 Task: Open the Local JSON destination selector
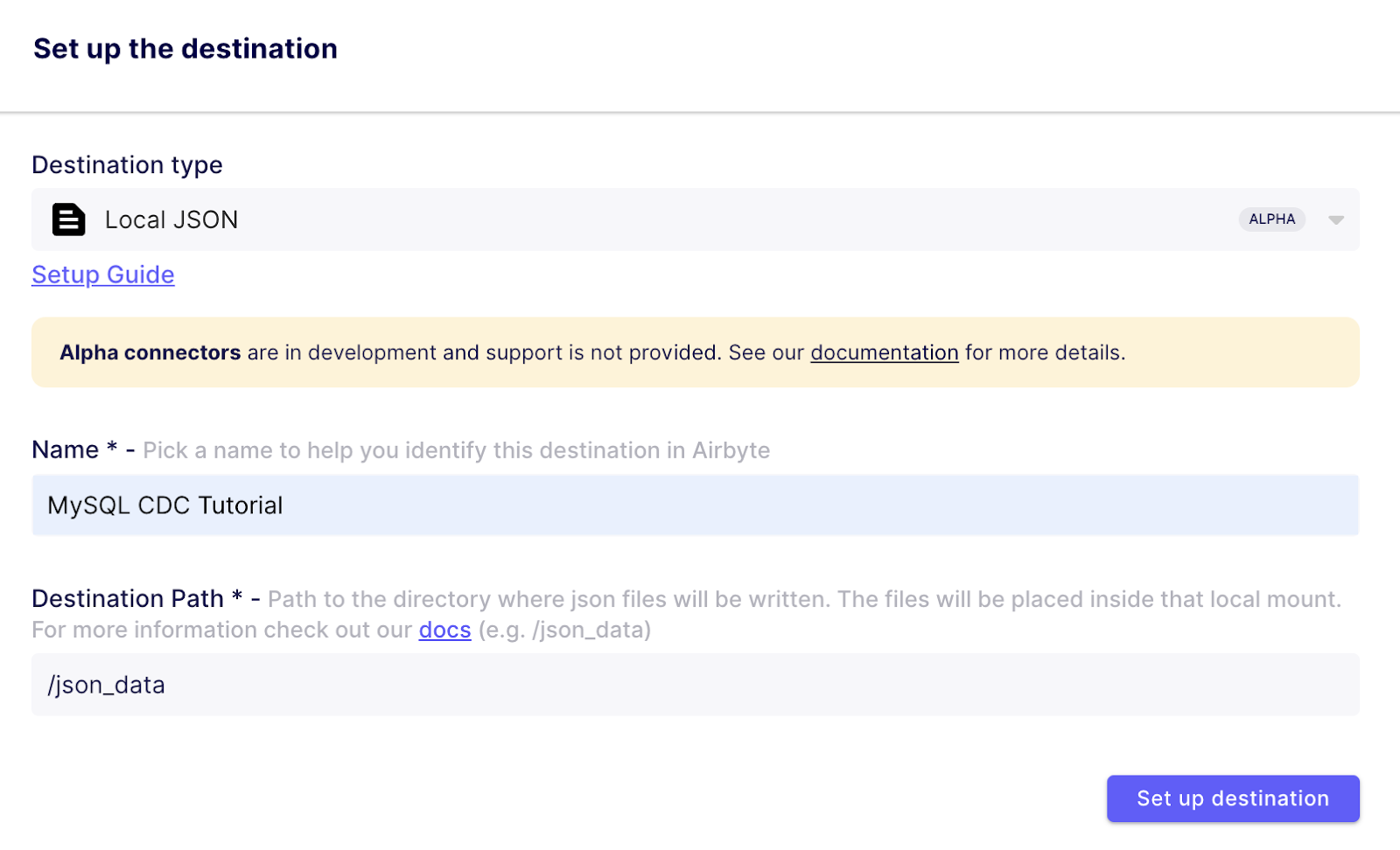point(612,219)
